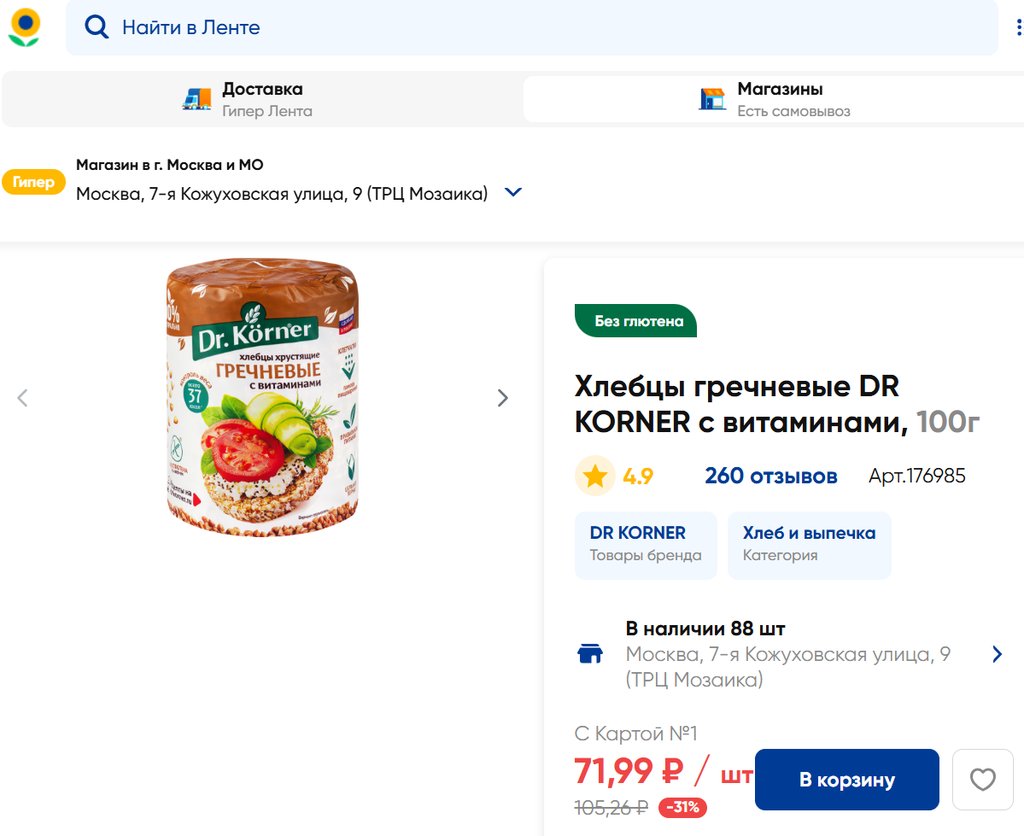Click the delivery truck icon

(197, 98)
